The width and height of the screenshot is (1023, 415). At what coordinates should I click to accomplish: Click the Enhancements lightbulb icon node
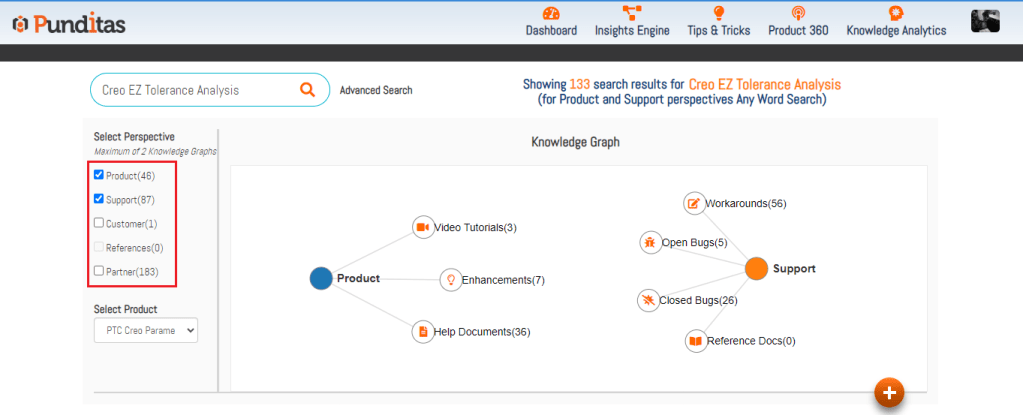pyautogui.click(x=450, y=280)
